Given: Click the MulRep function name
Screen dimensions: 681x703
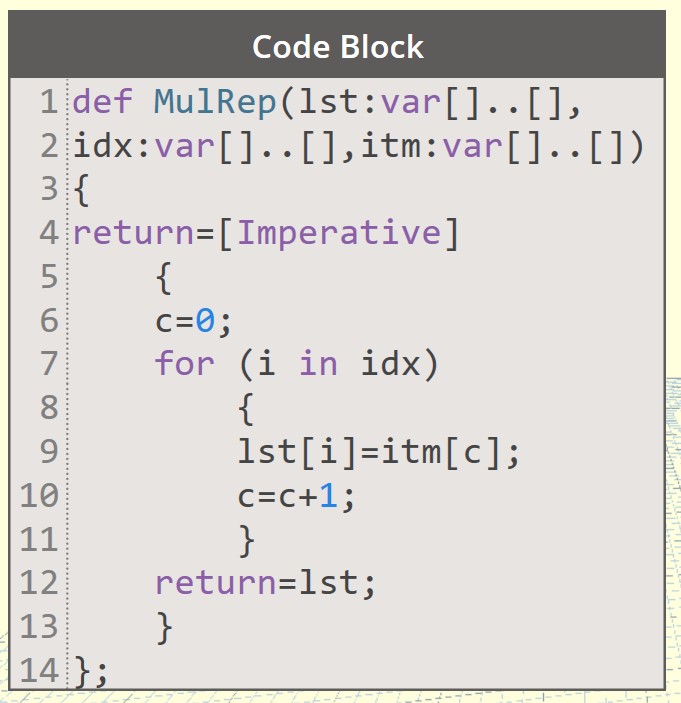Looking at the screenshot, I should coord(215,102).
